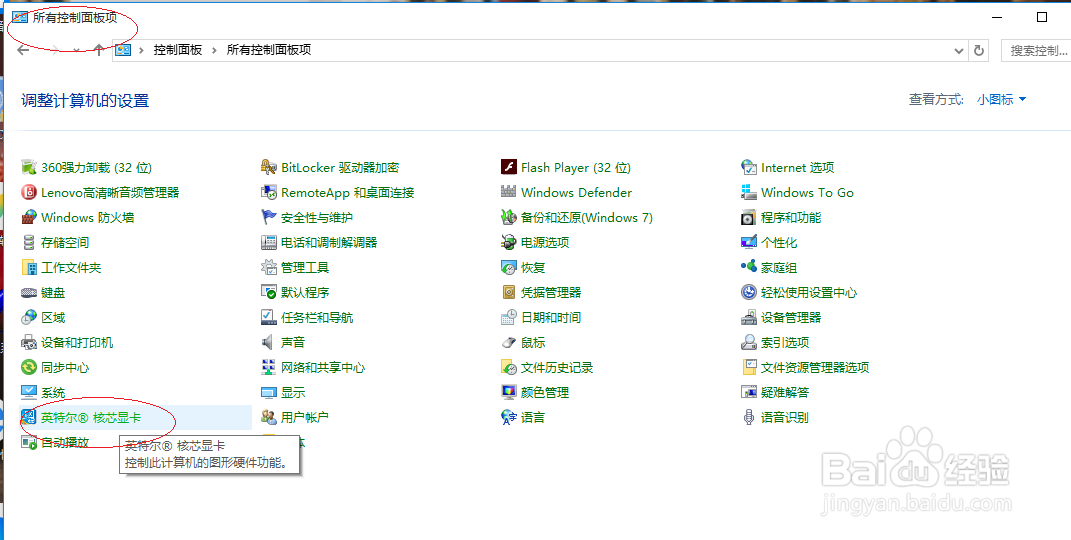Image resolution: width=1071 pixels, height=540 pixels.
Task: Open the 恢复 icon
Action: click(x=508, y=268)
